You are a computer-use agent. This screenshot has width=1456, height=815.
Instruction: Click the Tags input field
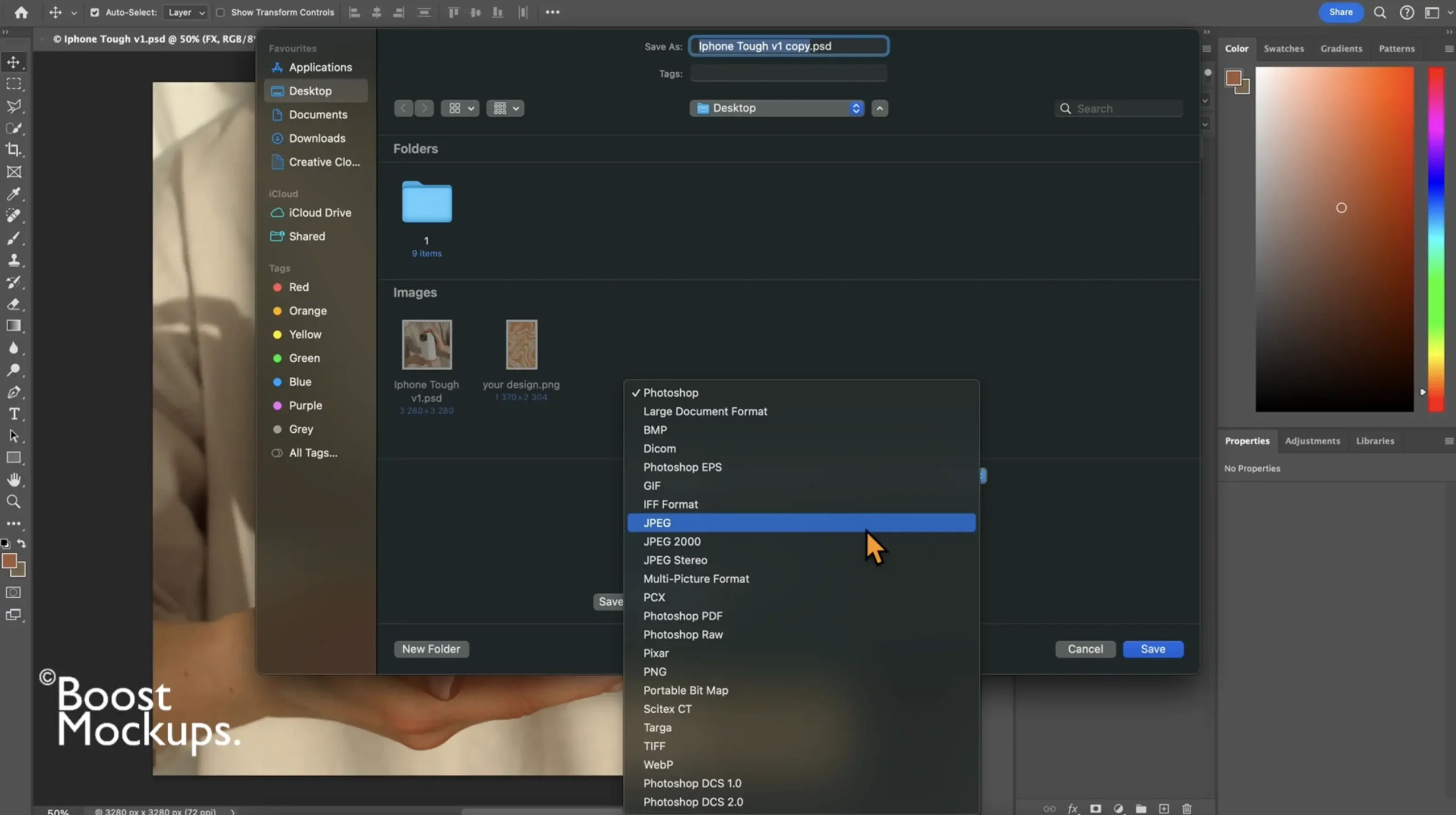point(788,73)
